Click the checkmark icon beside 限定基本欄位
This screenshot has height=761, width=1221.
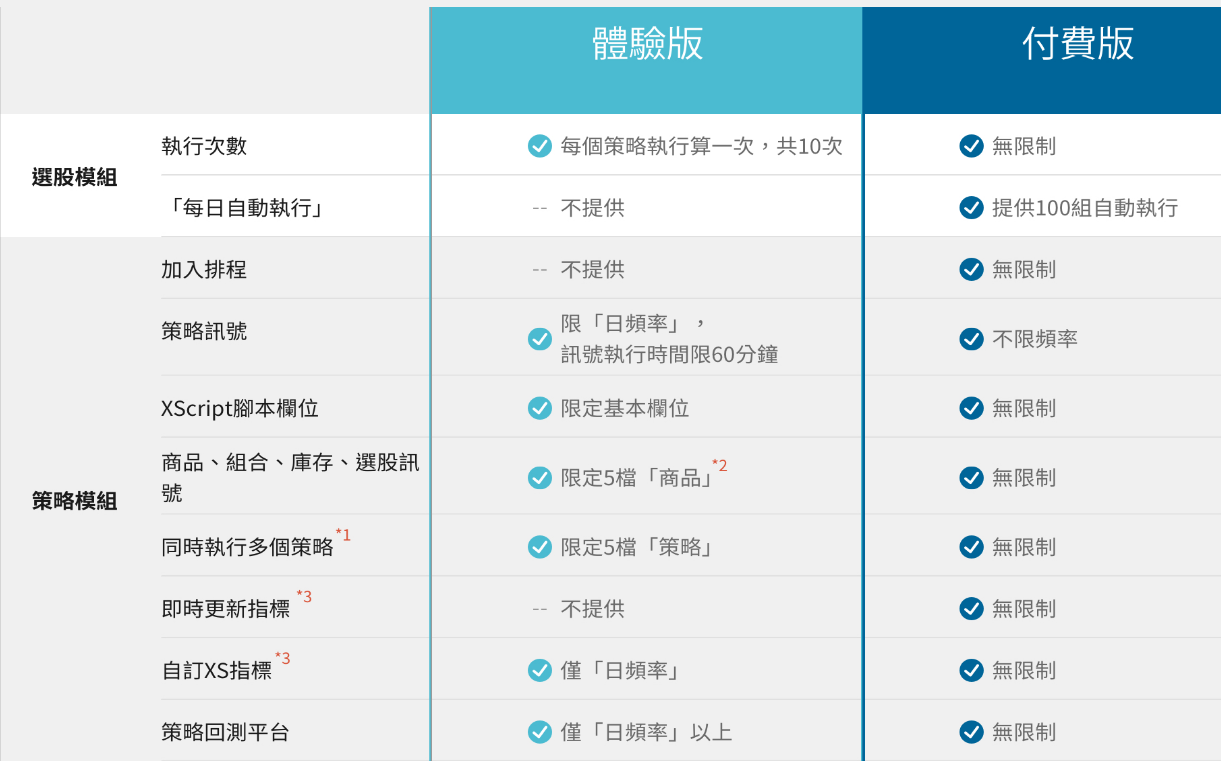click(539, 408)
